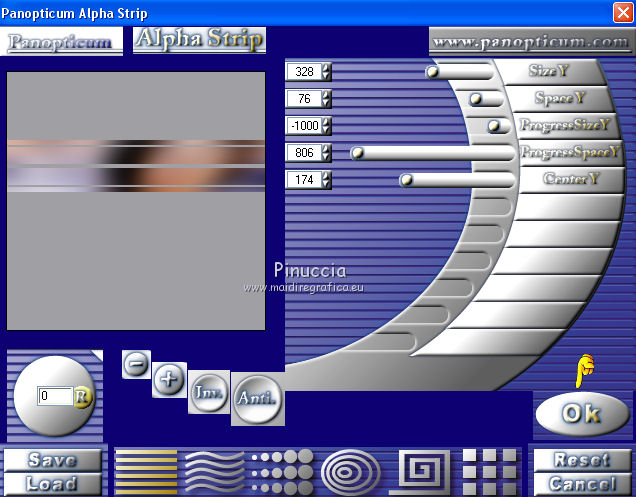This screenshot has height=497, width=636.
Task: Click the ProgressSizeY field showing -1000
Action: click(304, 126)
